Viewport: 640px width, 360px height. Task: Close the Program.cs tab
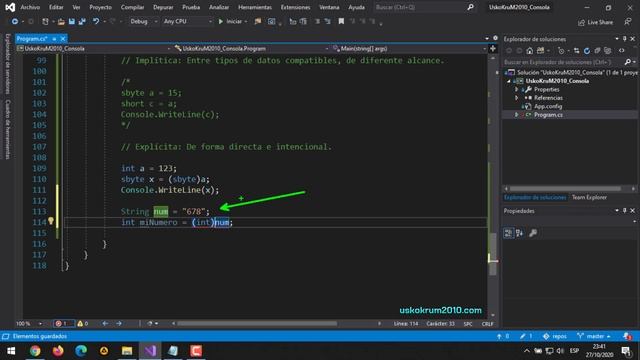tap(63, 38)
